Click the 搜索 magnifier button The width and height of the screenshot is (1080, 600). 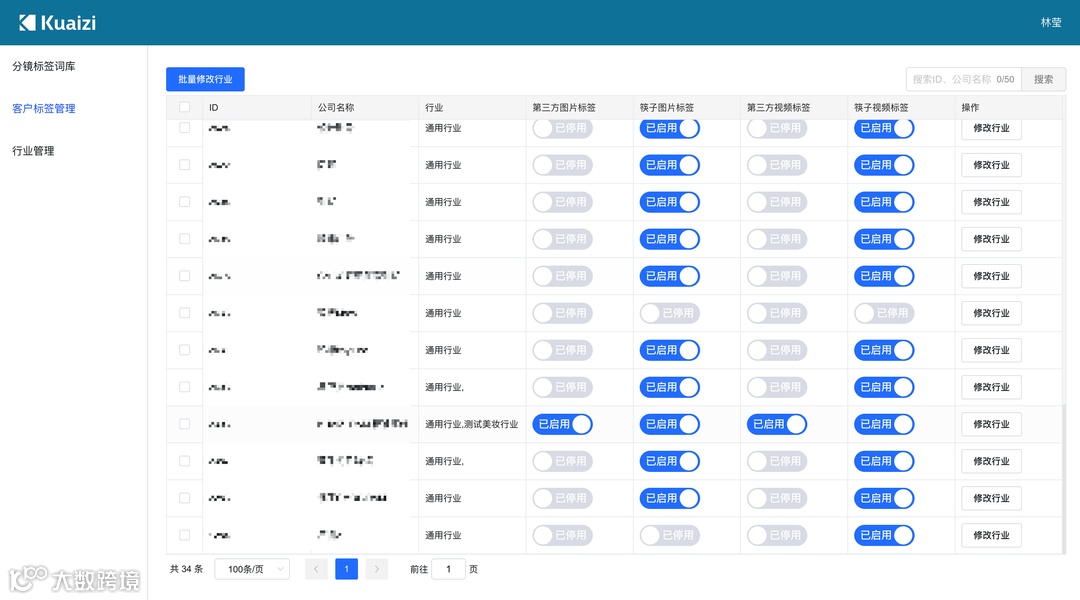click(x=1043, y=79)
